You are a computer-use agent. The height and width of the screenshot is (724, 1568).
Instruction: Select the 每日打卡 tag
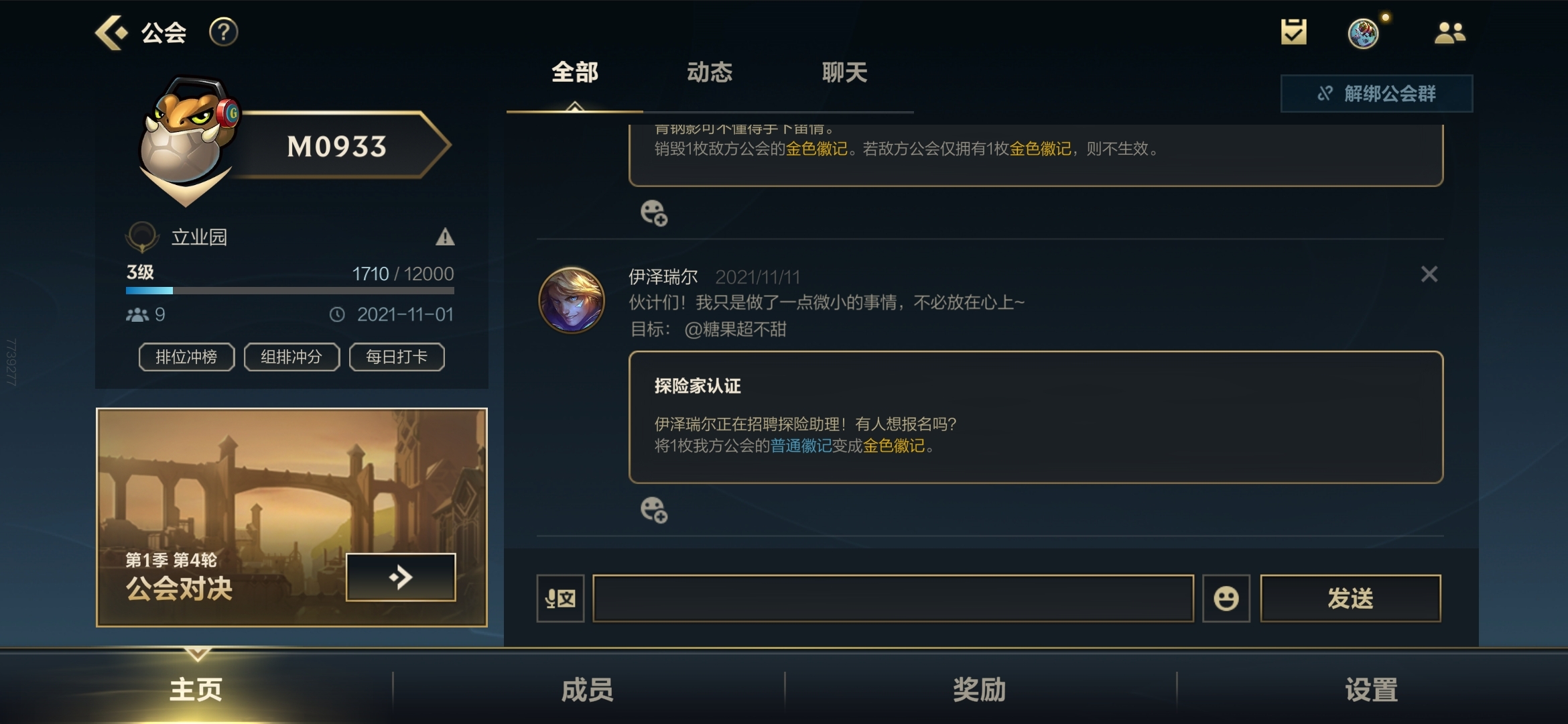[x=397, y=357]
